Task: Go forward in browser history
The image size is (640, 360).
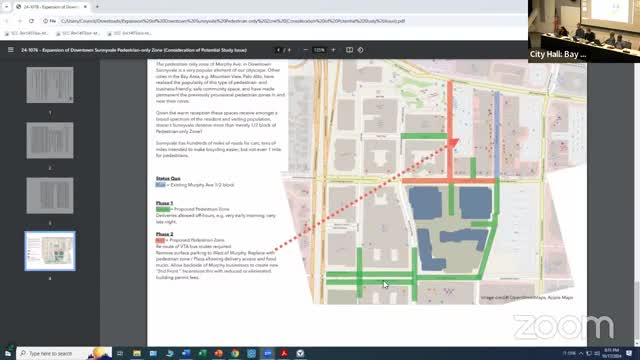Action: tap(19, 20)
